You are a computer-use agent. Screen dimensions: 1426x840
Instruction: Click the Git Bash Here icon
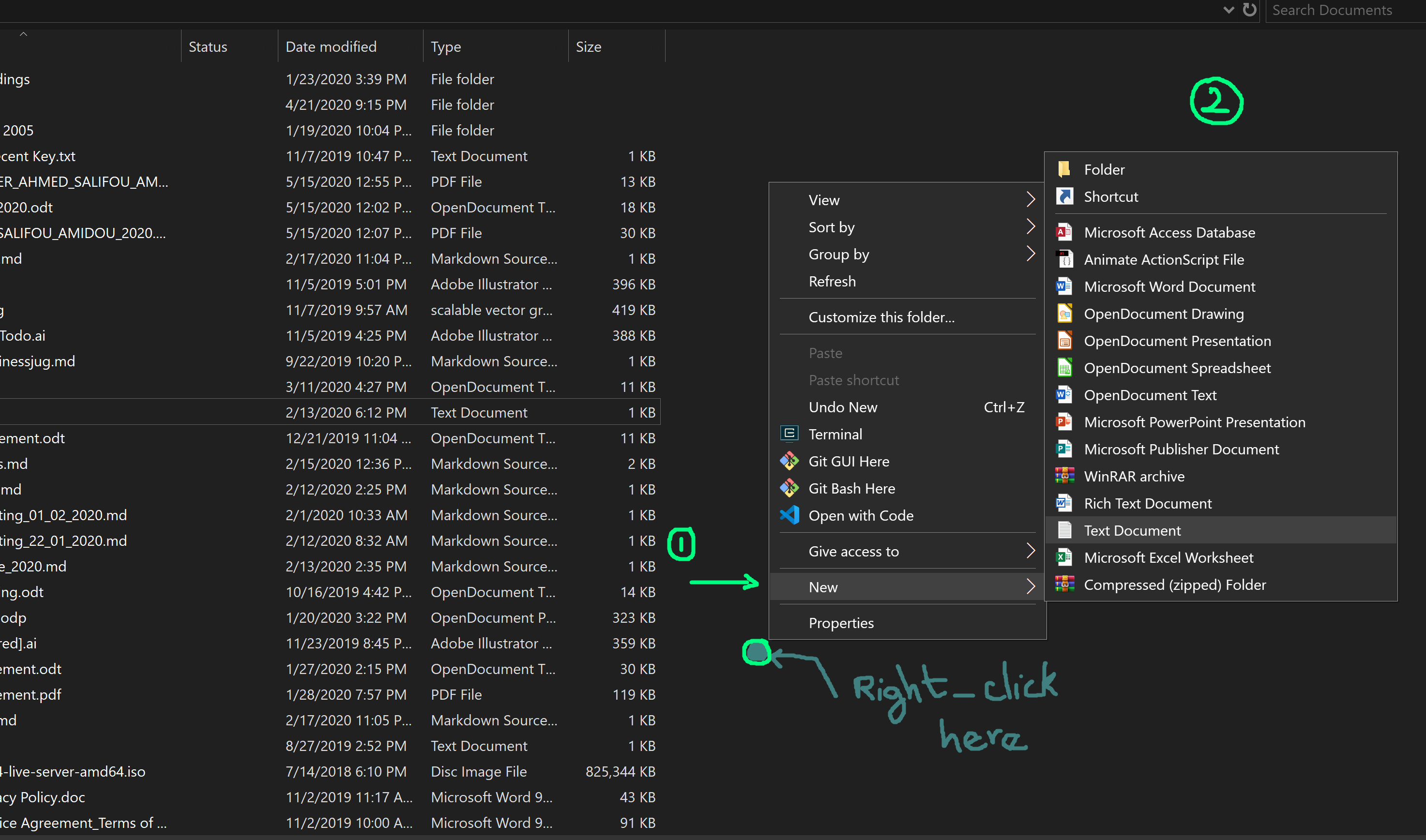point(789,489)
